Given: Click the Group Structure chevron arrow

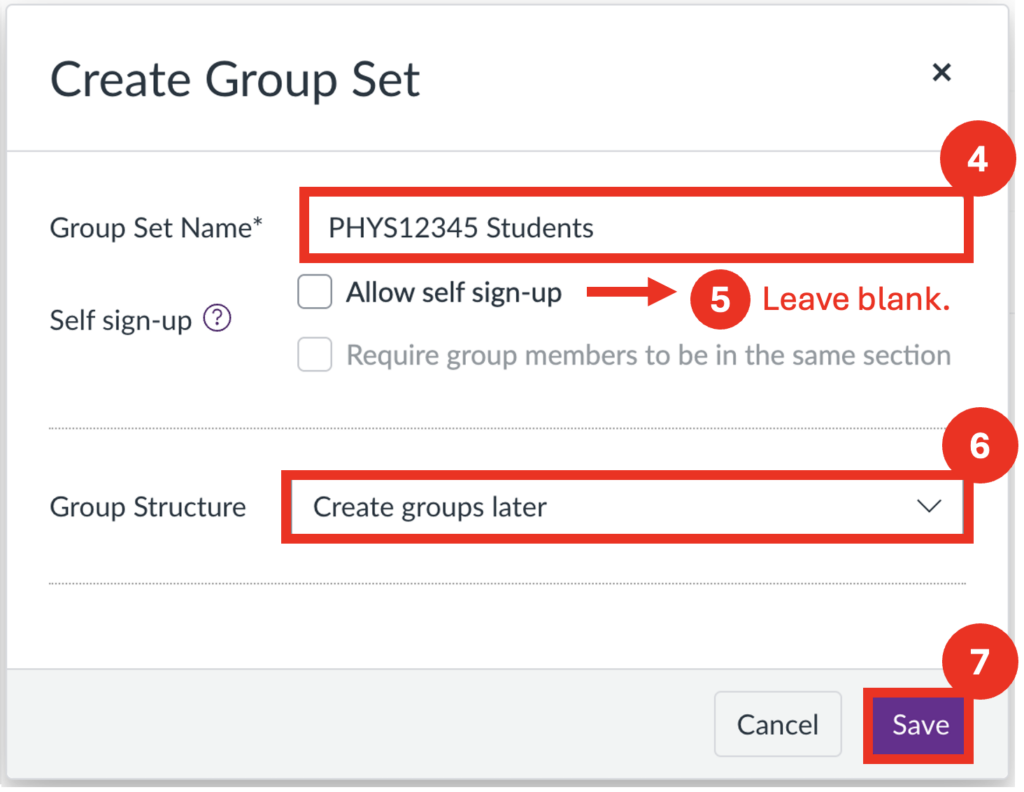Looking at the screenshot, I should pyautogui.click(x=929, y=507).
